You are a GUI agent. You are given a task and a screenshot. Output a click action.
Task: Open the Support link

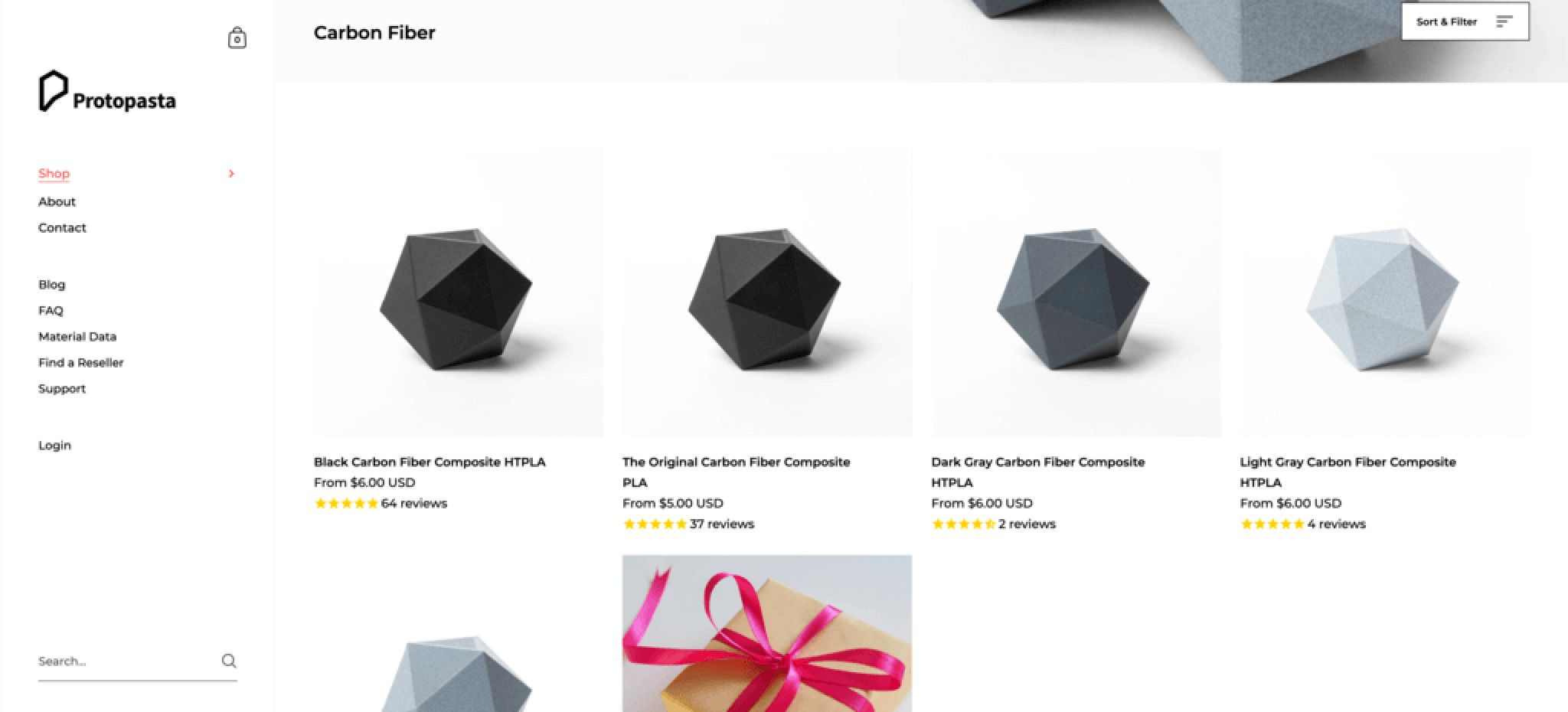(62, 388)
